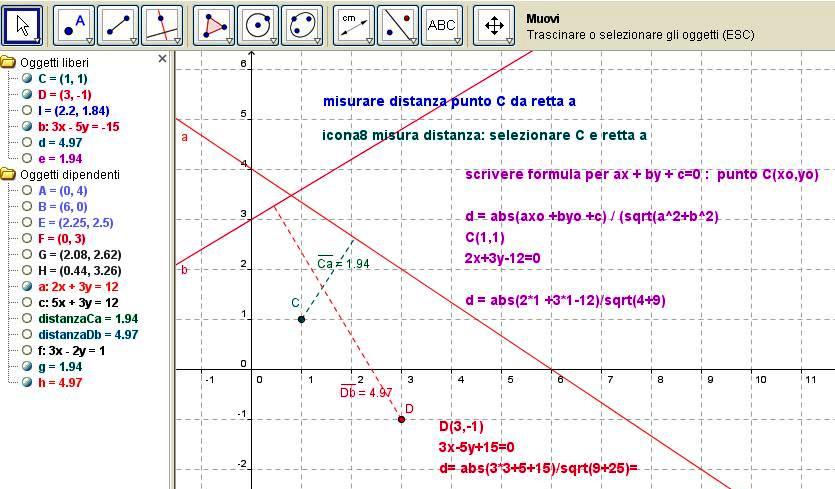Show hidden line c: 5x + 3y = 12
This screenshot has height=489, width=835.
[27, 303]
